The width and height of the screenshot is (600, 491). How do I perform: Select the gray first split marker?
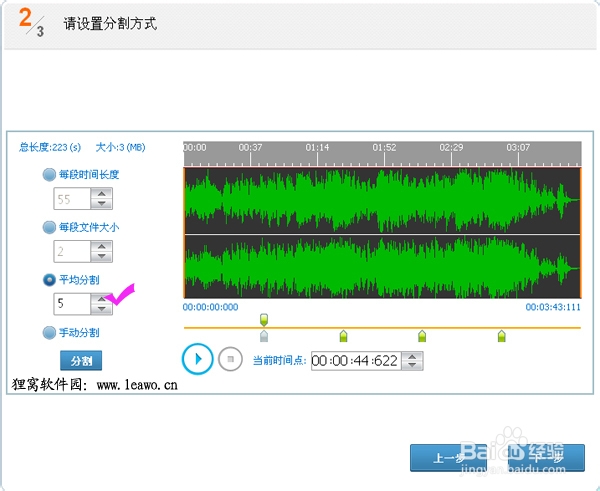coord(264,336)
